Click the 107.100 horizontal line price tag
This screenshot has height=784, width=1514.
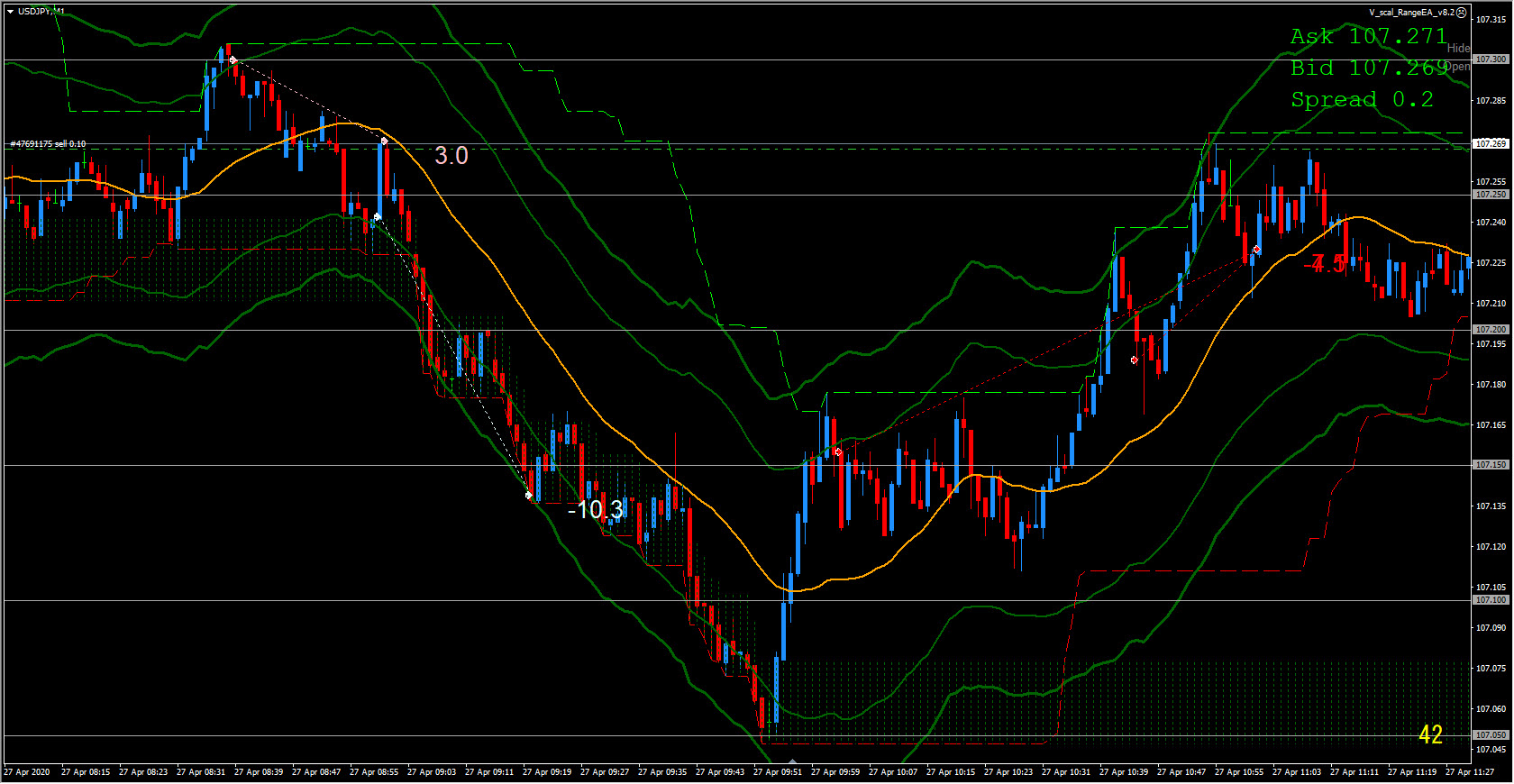point(1491,600)
